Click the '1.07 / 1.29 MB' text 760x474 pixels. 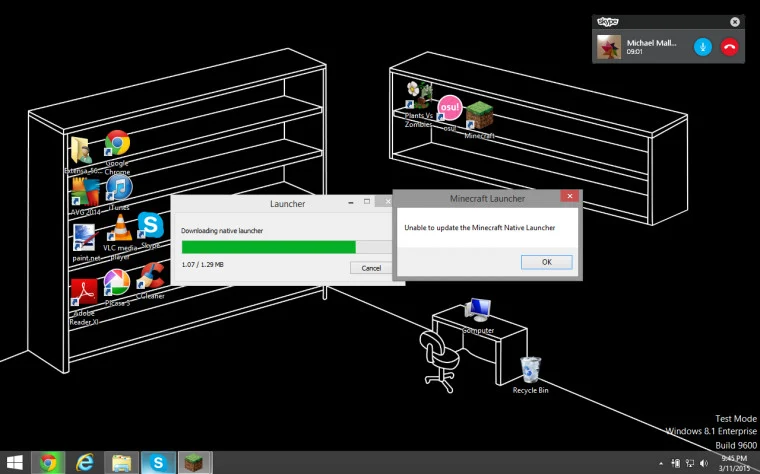pyautogui.click(x=203, y=265)
